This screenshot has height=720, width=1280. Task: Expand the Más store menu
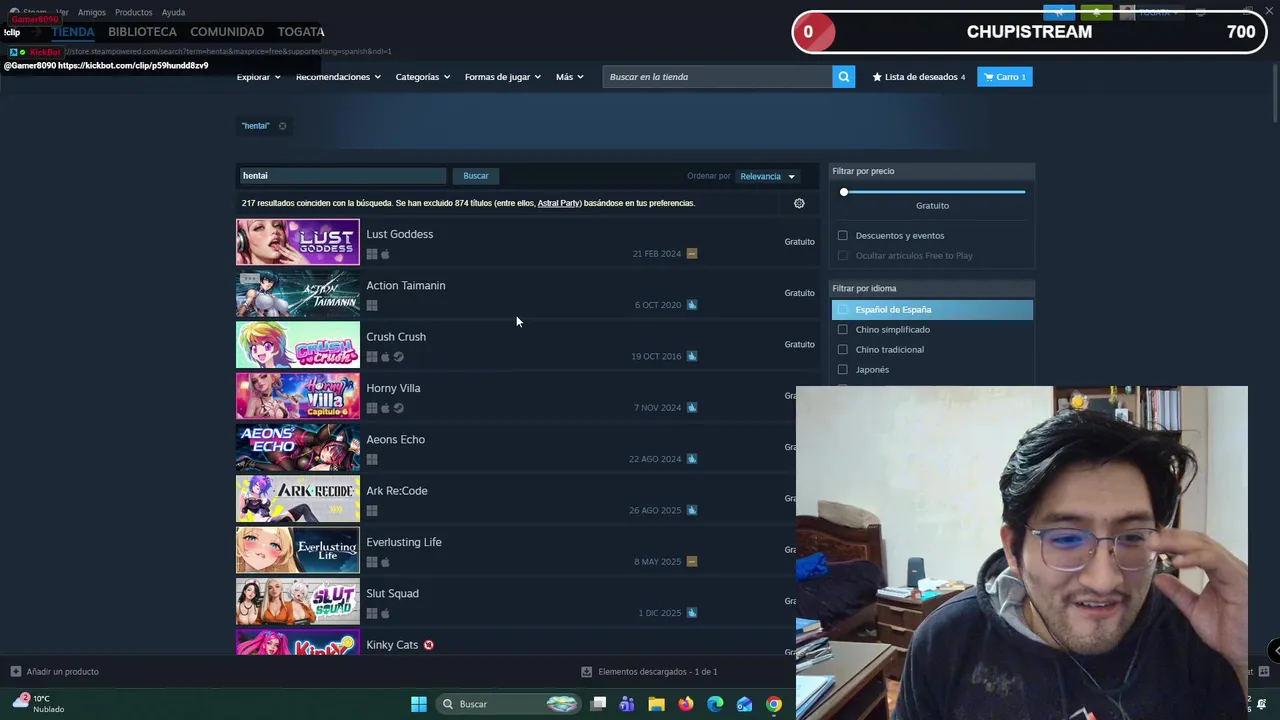coord(569,77)
